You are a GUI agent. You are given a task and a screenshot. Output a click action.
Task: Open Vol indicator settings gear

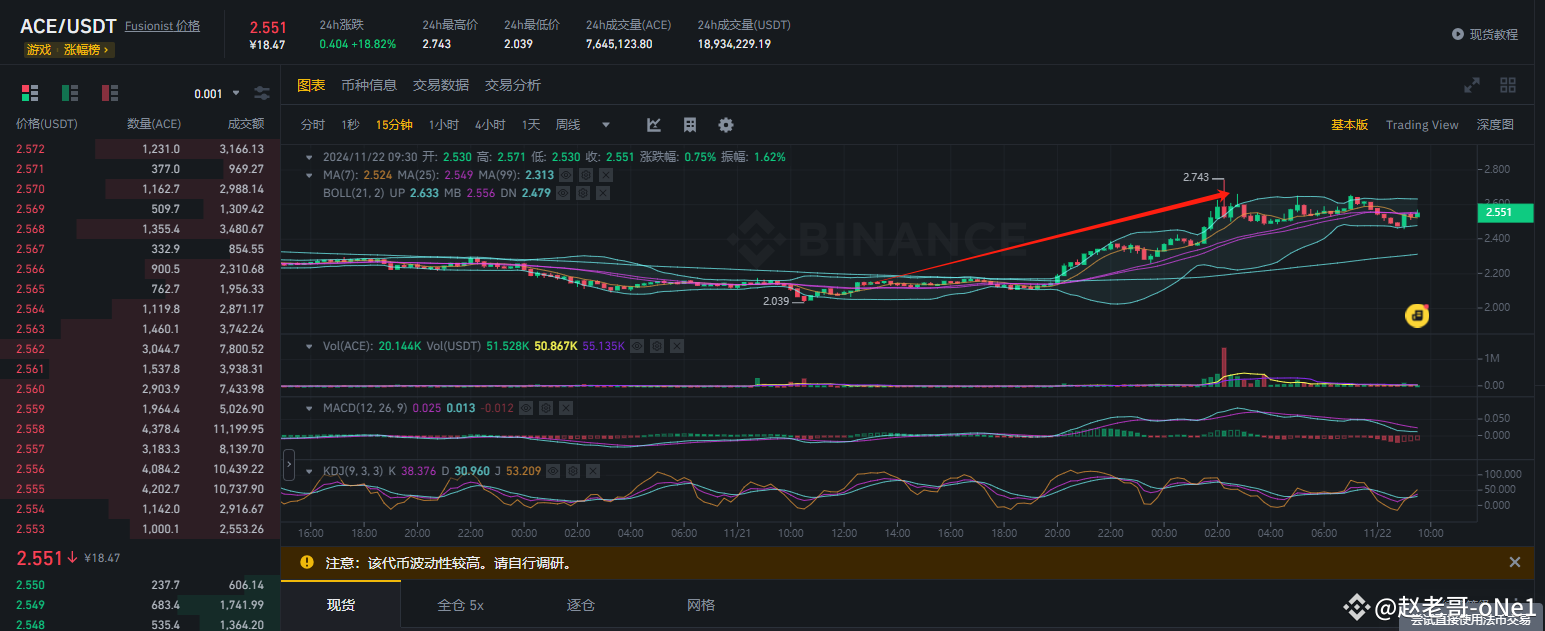point(657,346)
